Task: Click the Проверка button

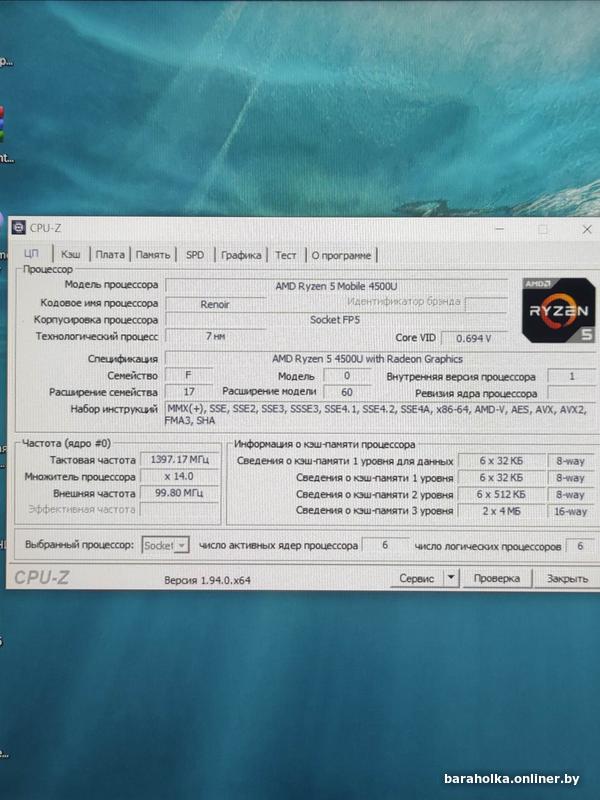Action: point(496,579)
